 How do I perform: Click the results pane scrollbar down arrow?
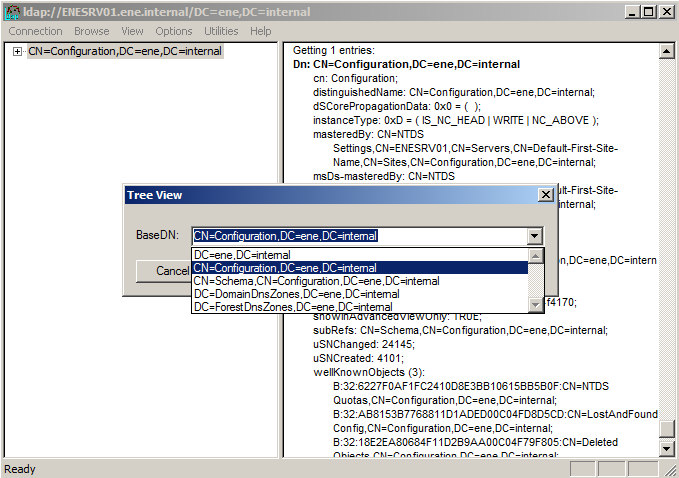pyautogui.click(x=667, y=448)
